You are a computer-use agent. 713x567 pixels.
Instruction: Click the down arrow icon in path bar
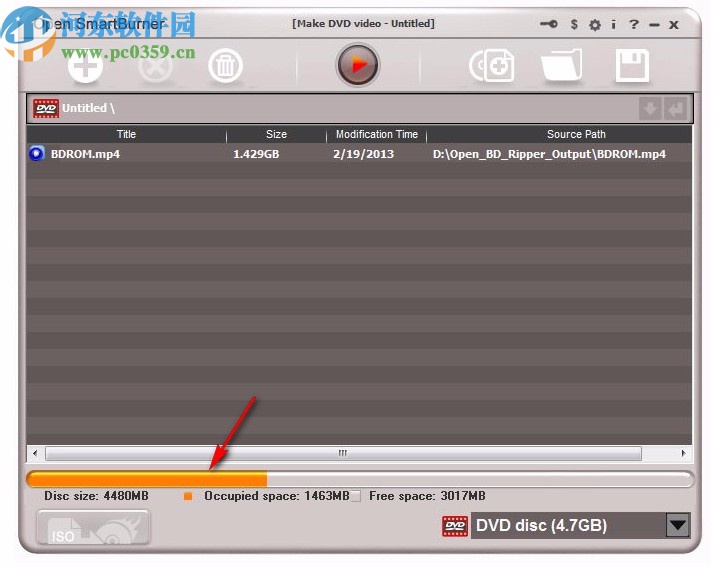pyautogui.click(x=650, y=109)
